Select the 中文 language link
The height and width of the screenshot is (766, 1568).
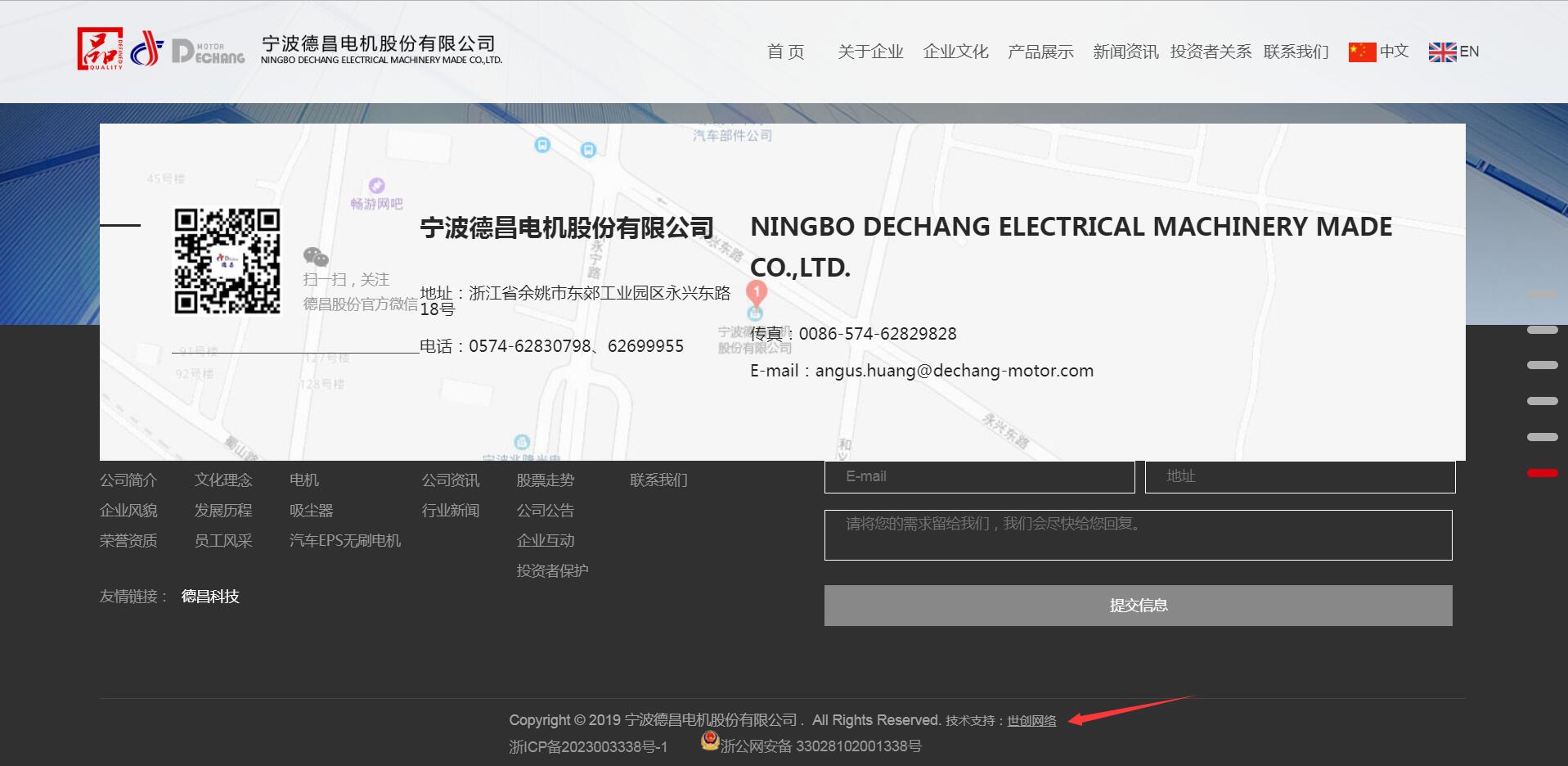tap(1394, 52)
